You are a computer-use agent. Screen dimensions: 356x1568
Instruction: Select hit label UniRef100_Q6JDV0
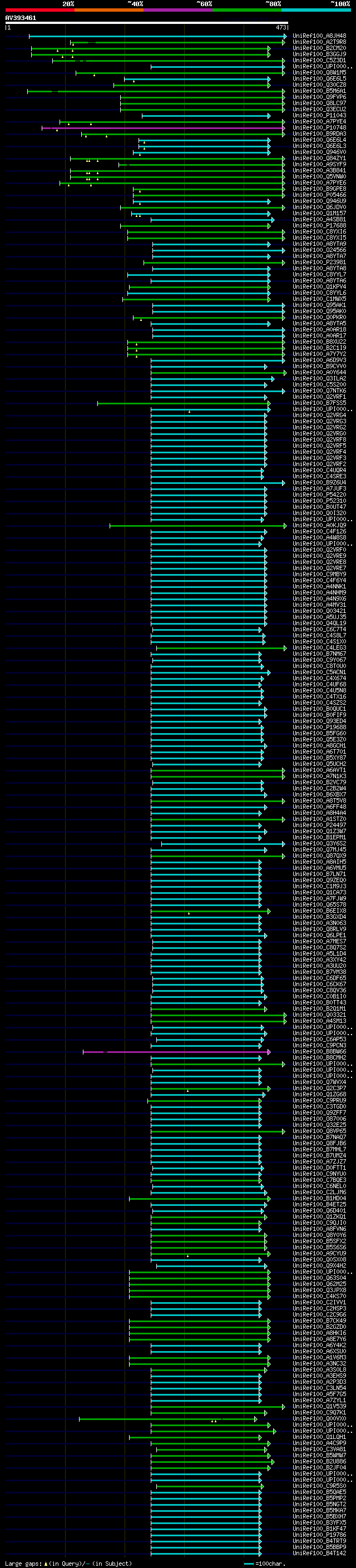pyautogui.click(x=319, y=207)
